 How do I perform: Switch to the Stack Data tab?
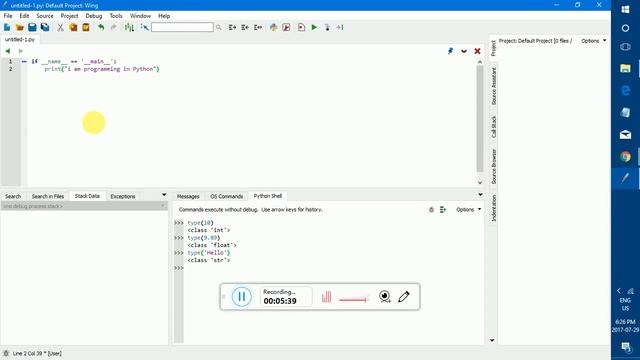pyautogui.click(x=87, y=196)
